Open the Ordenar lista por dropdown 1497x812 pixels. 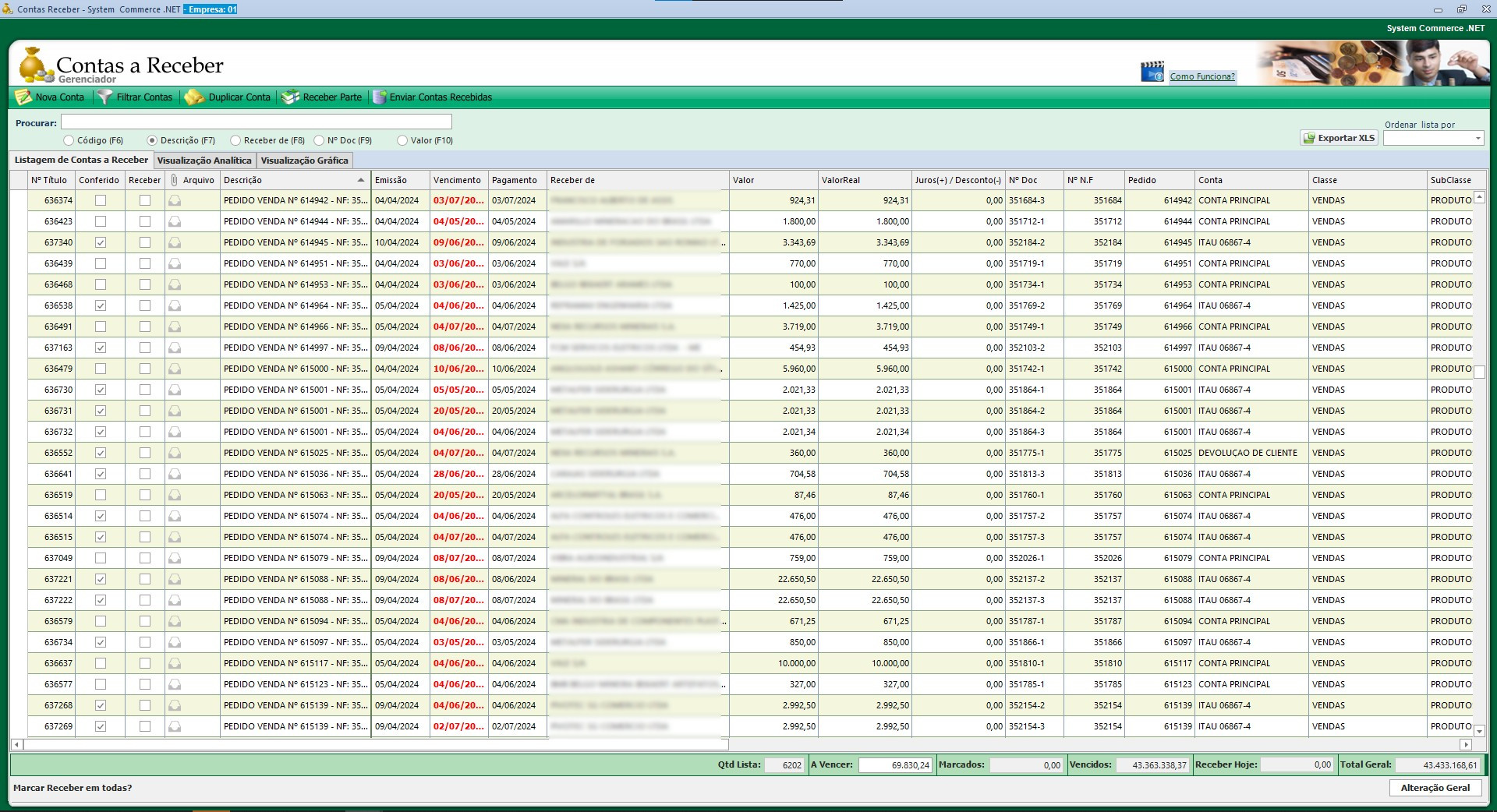tap(1478, 139)
